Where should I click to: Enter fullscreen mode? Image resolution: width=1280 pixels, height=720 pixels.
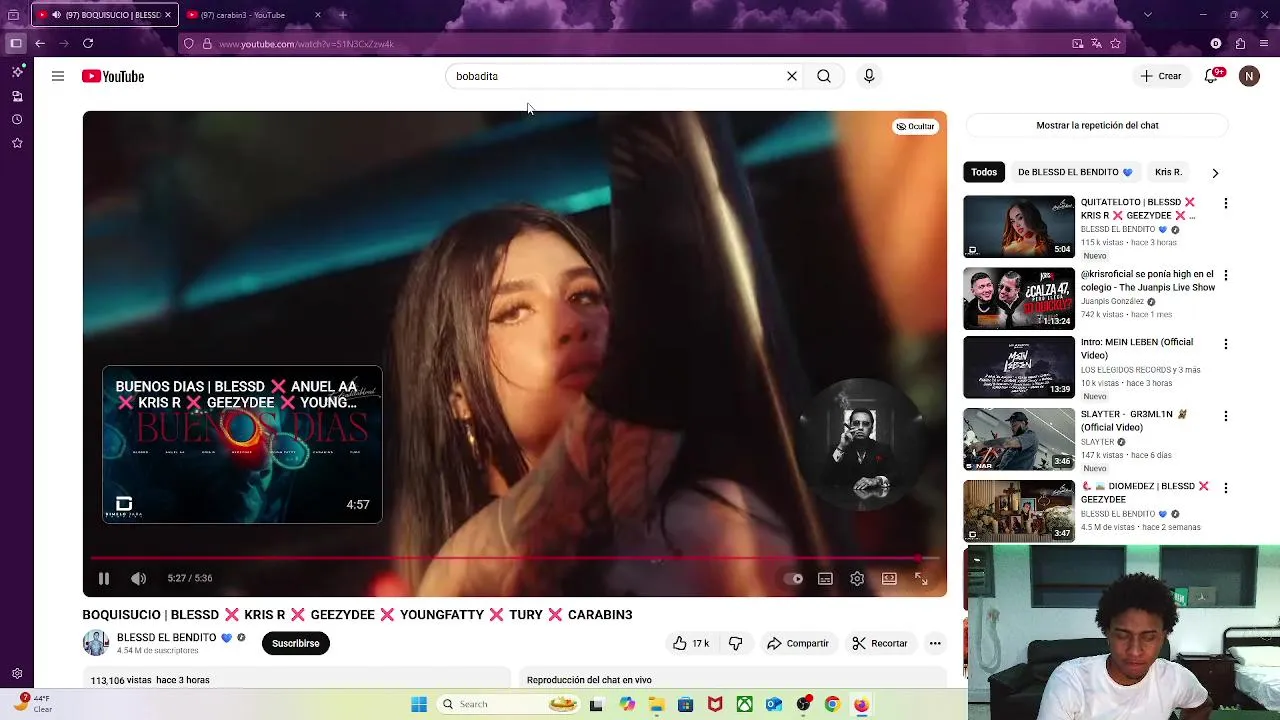pyautogui.click(x=921, y=578)
